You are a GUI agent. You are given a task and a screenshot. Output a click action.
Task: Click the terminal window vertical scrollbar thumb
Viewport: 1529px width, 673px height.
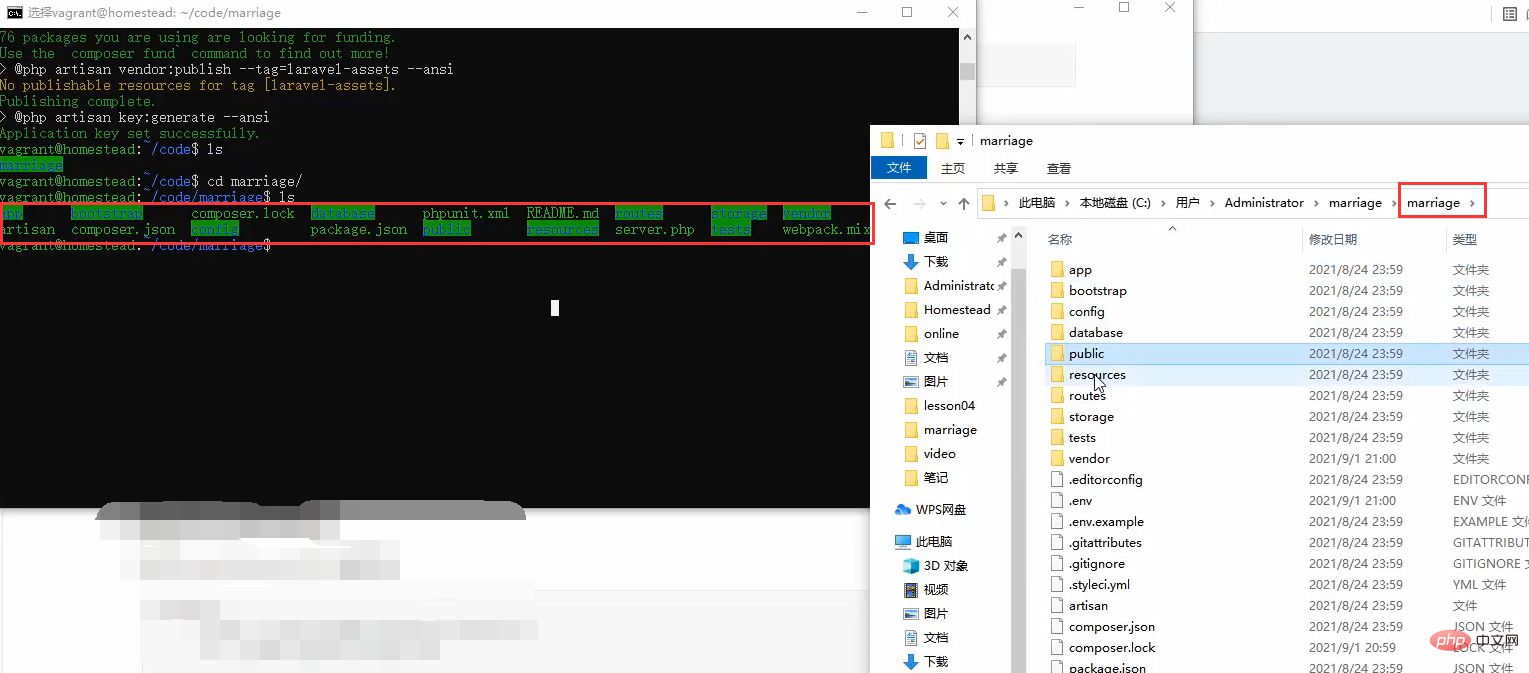(967, 71)
